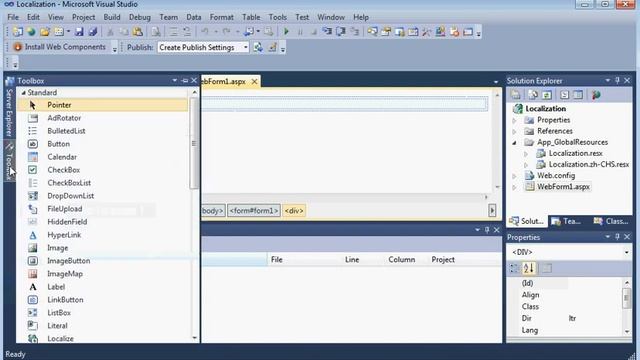This screenshot has height=360, width=640.
Task: Click the Save All icon
Action: [93, 32]
